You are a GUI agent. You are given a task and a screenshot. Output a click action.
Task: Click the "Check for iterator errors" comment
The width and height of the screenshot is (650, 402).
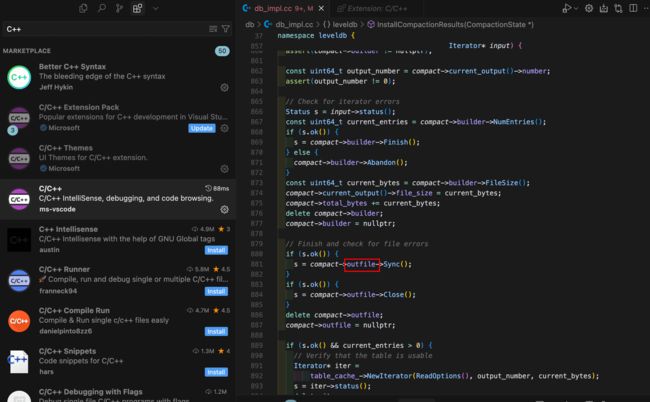point(342,102)
